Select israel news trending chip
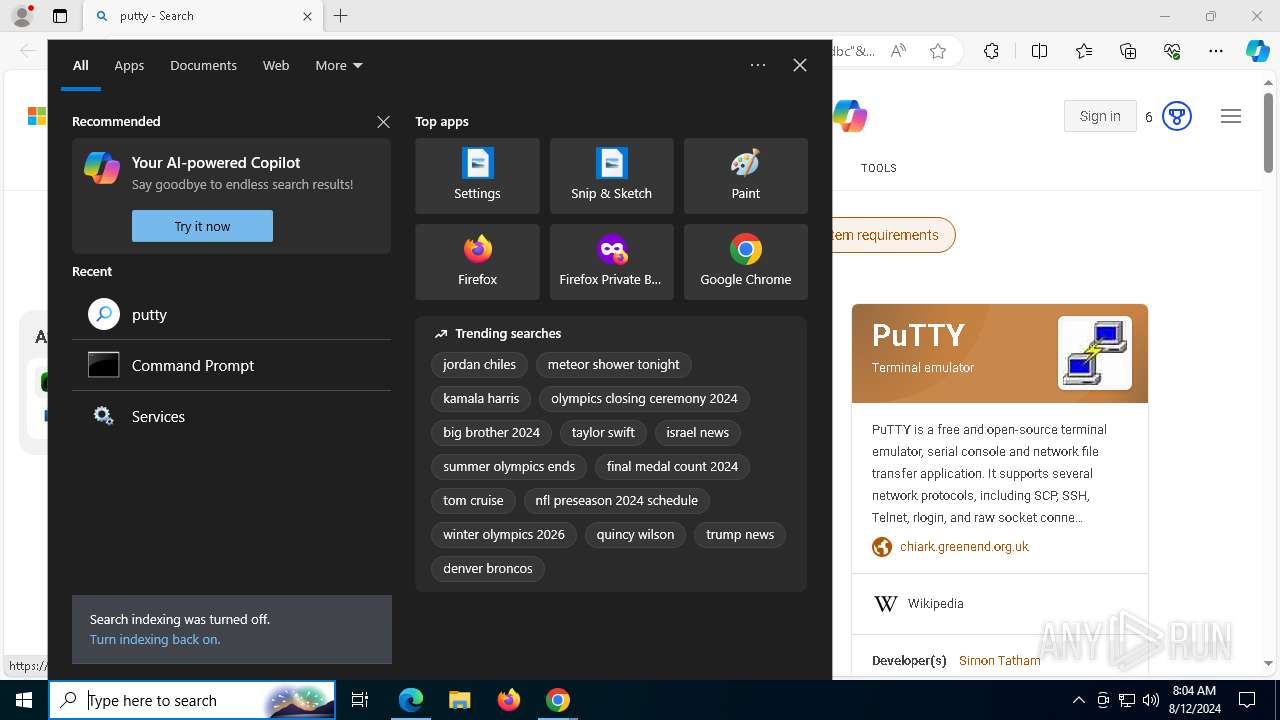Image resolution: width=1280 pixels, height=720 pixels. [x=697, y=433]
